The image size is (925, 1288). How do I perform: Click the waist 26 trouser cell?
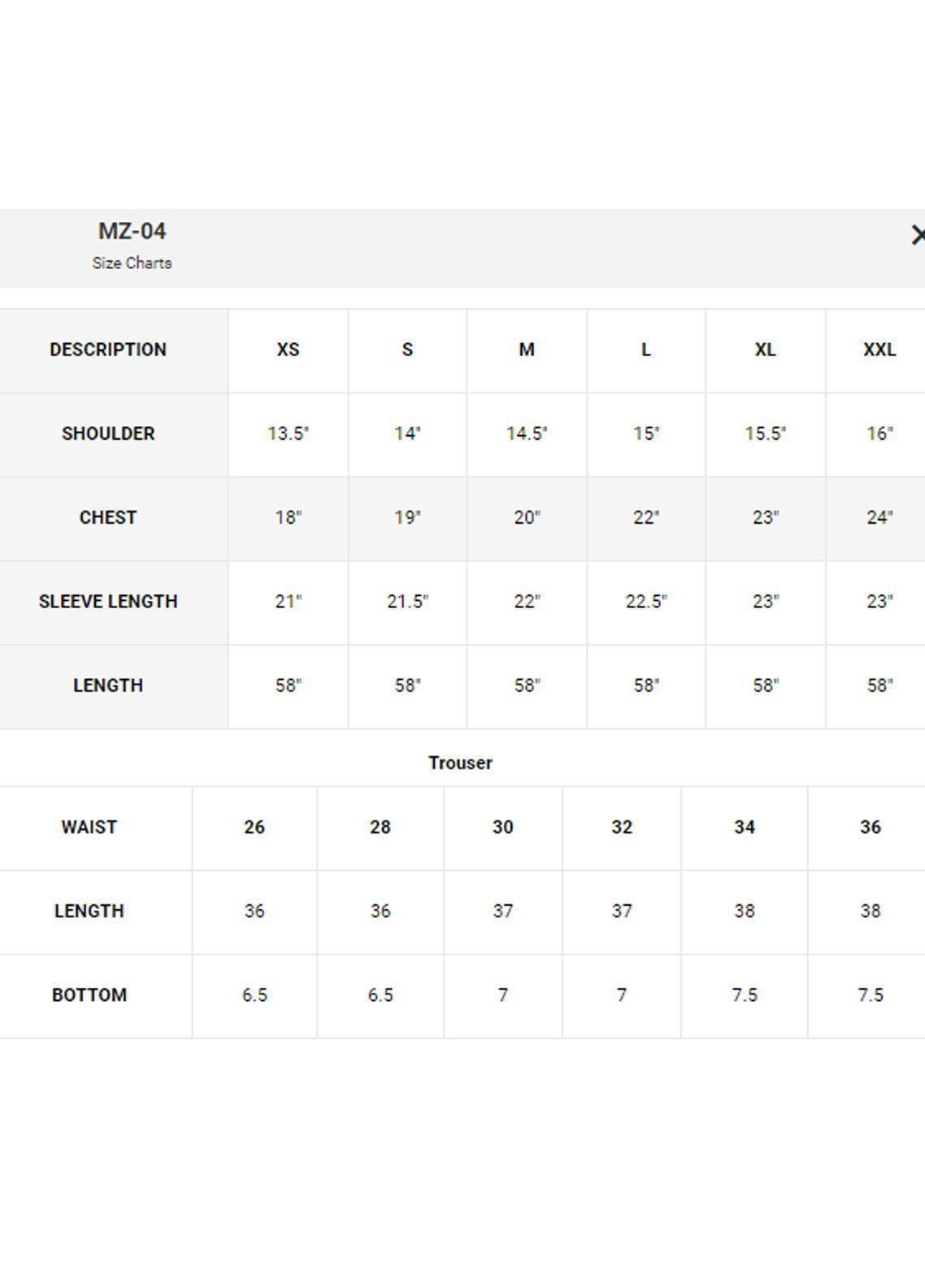click(254, 827)
